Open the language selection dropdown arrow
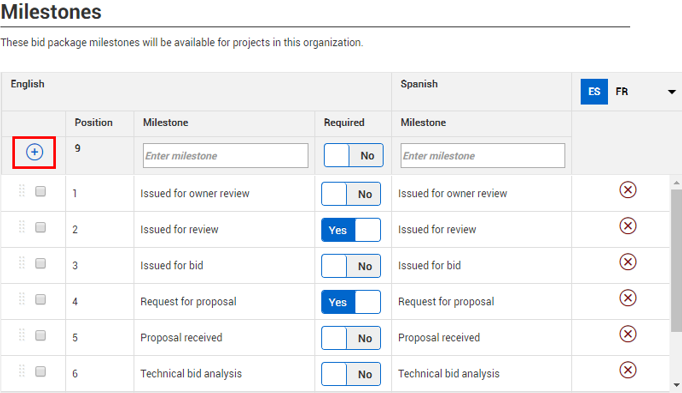The image size is (682, 393). pyautogui.click(x=672, y=92)
